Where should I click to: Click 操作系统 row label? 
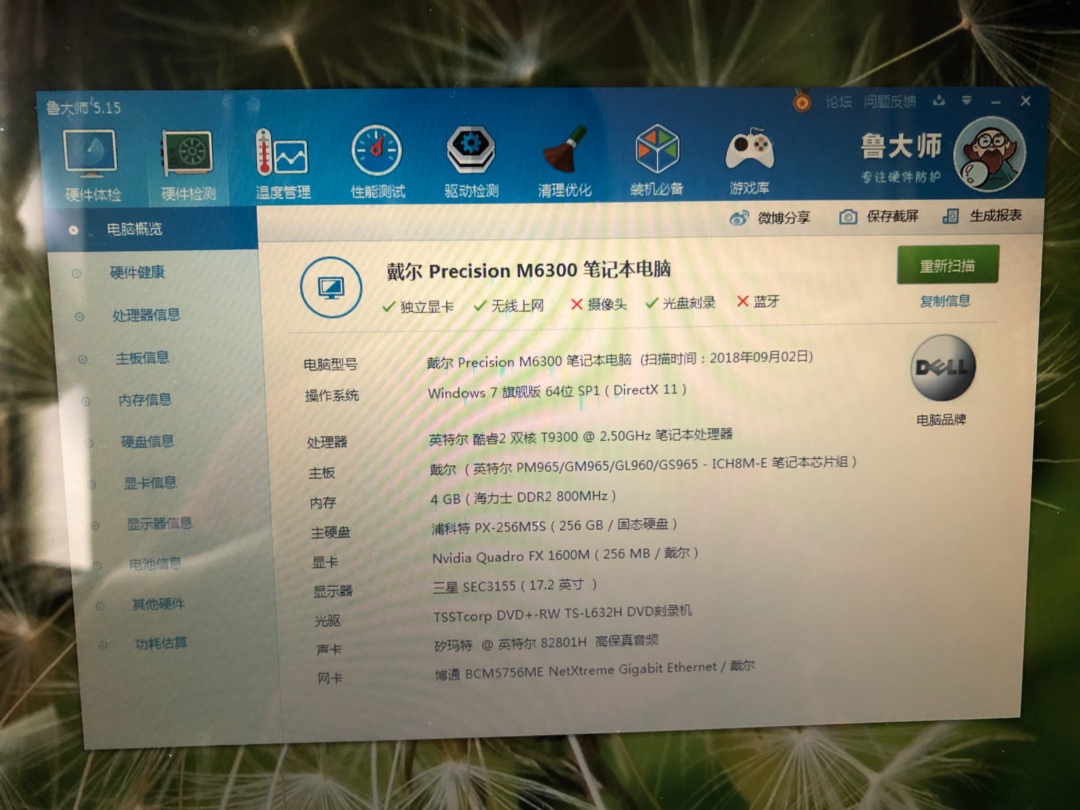tap(332, 395)
